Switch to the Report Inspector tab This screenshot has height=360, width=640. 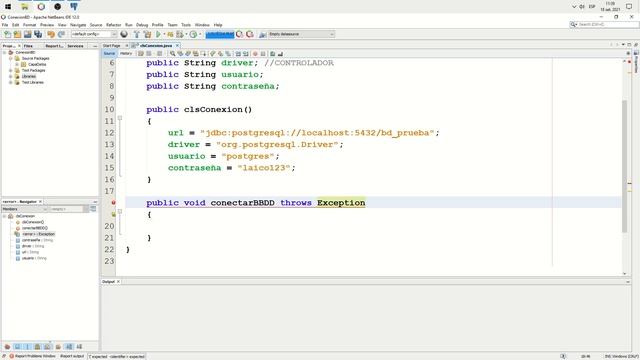click(x=53, y=46)
